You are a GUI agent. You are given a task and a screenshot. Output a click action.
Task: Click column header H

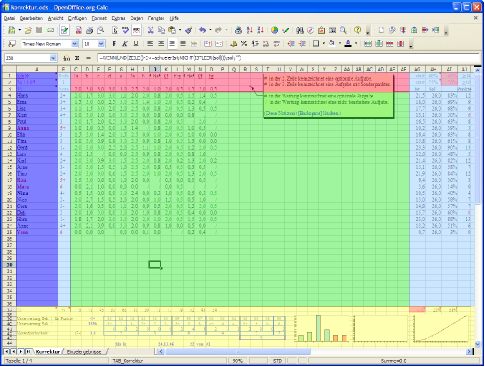(132, 69)
